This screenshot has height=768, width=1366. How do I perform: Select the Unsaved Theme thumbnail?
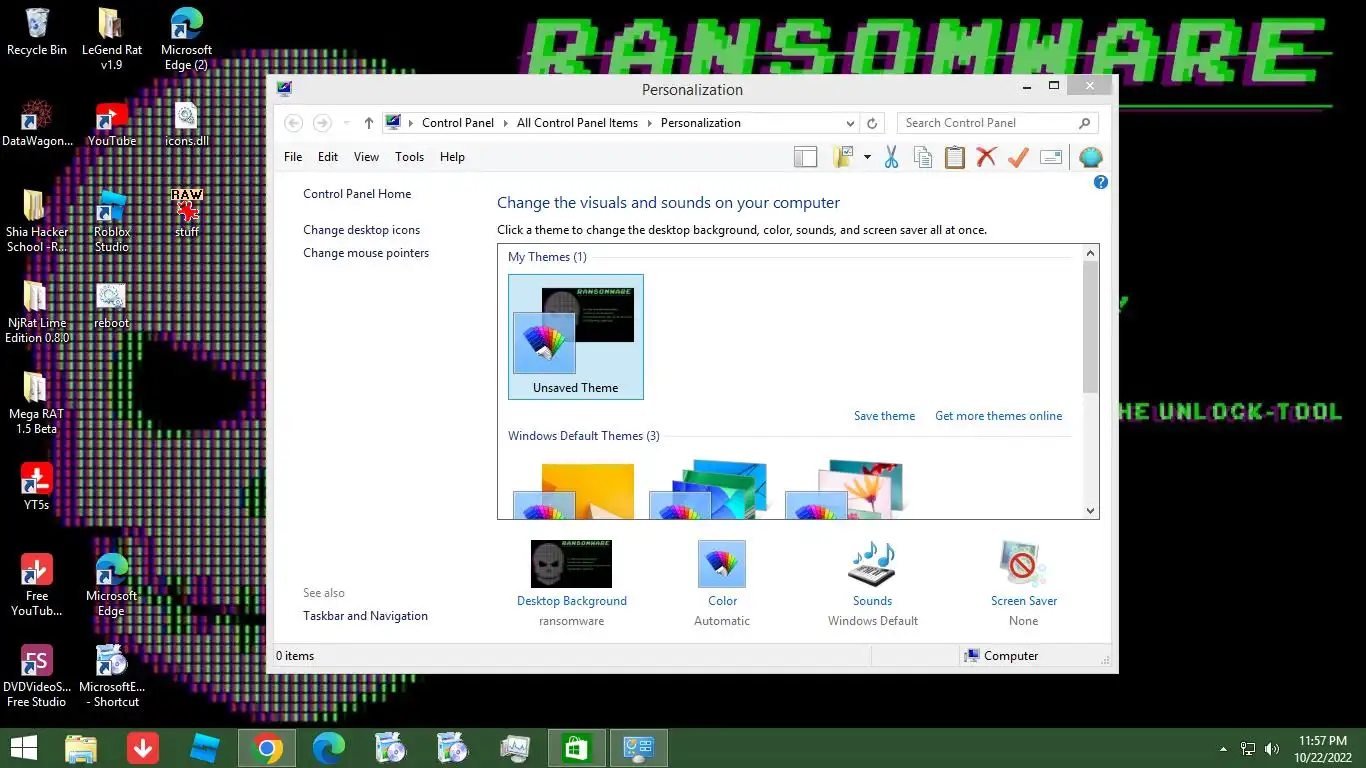[x=575, y=337]
